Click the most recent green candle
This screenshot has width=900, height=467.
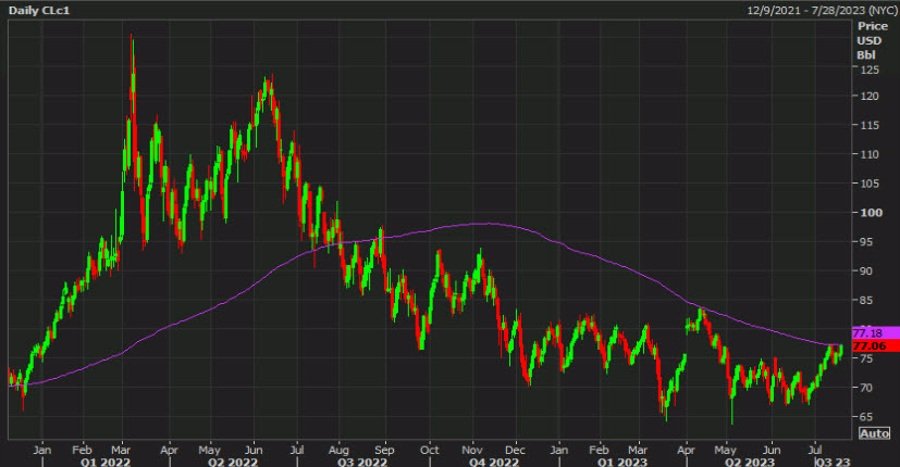coord(841,348)
